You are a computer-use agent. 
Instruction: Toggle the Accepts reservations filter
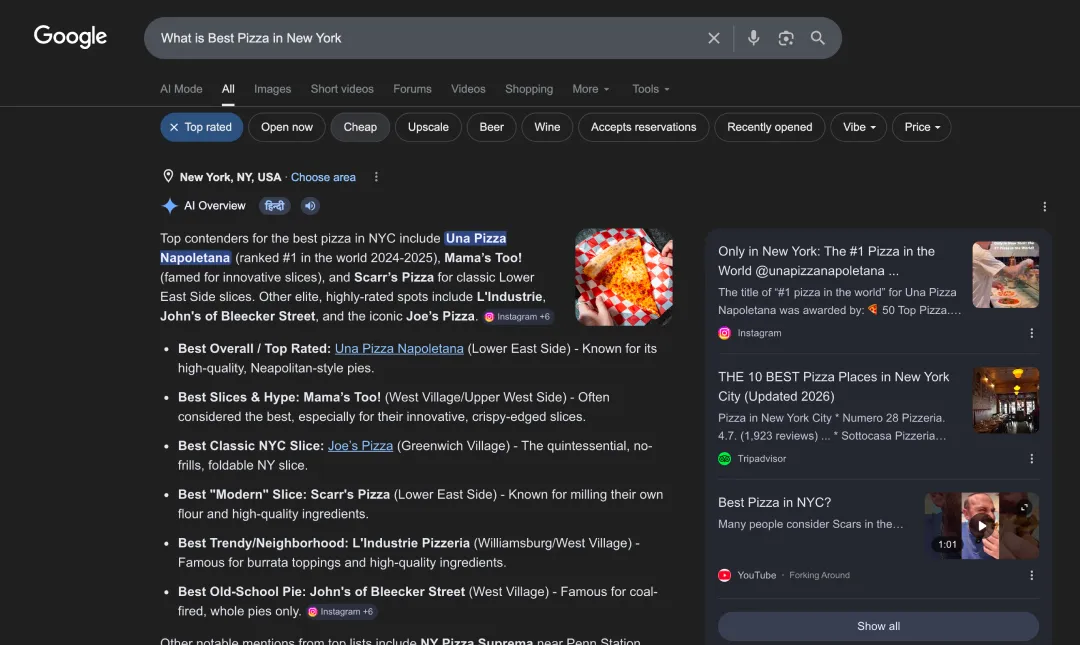[x=643, y=127]
